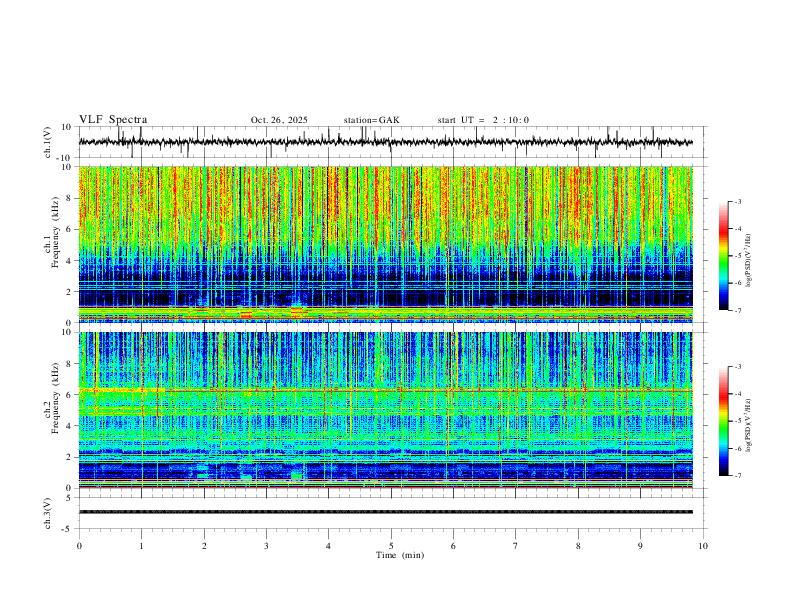Click the ch.1 'Frequency (kHz)' axis label
Viewport: 792px width, 612px height.
[x=55, y=232]
